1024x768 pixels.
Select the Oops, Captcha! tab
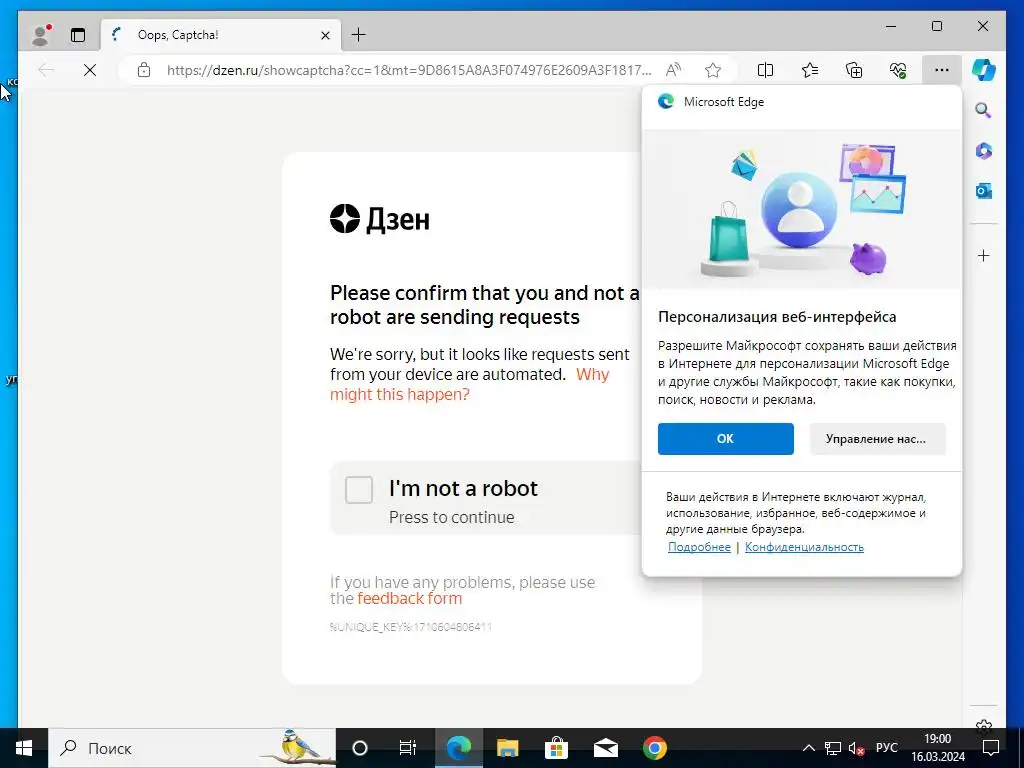click(x=221, y=35)
